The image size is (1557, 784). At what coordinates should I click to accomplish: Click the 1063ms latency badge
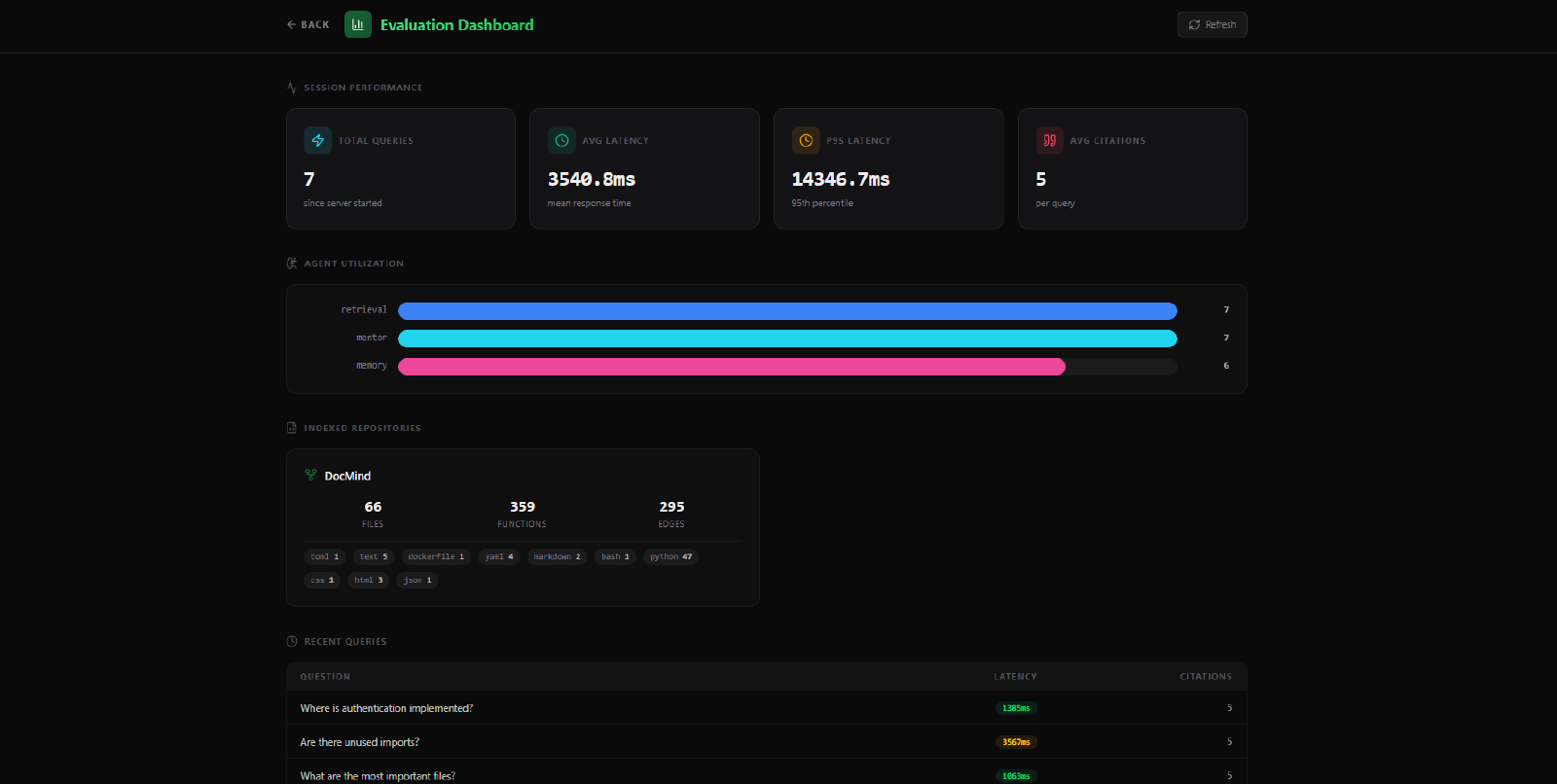tap(1016, 776)
